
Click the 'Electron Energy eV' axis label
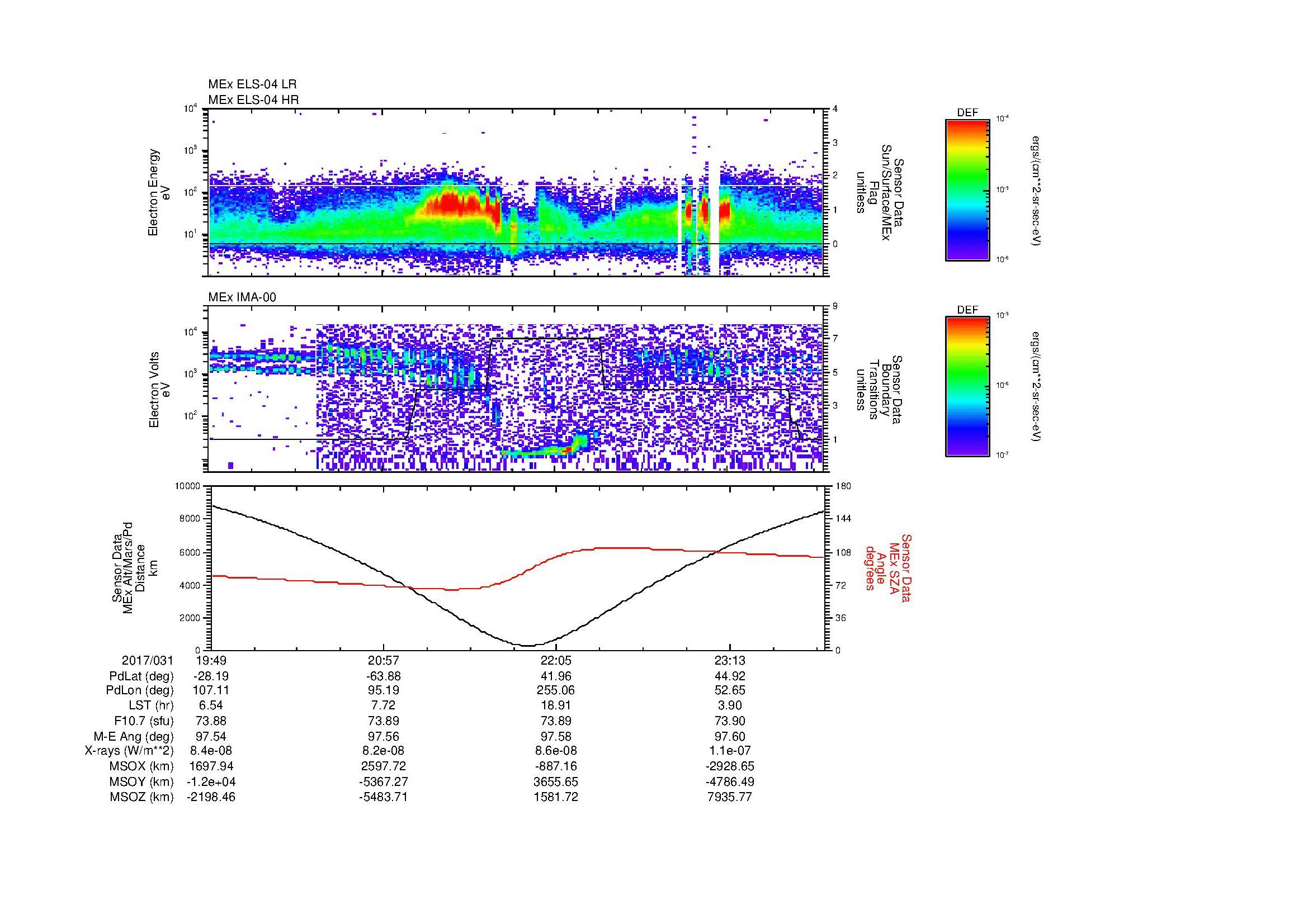pos(159,192)
